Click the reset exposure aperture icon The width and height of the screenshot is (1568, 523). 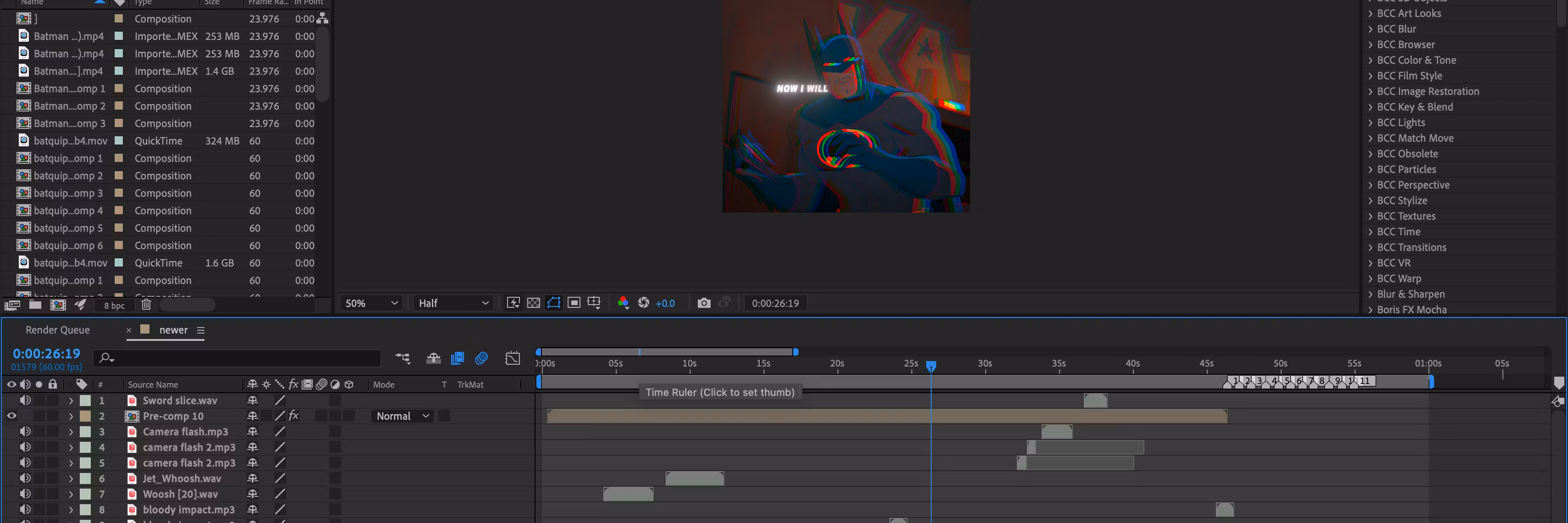(x=643, y=303)
